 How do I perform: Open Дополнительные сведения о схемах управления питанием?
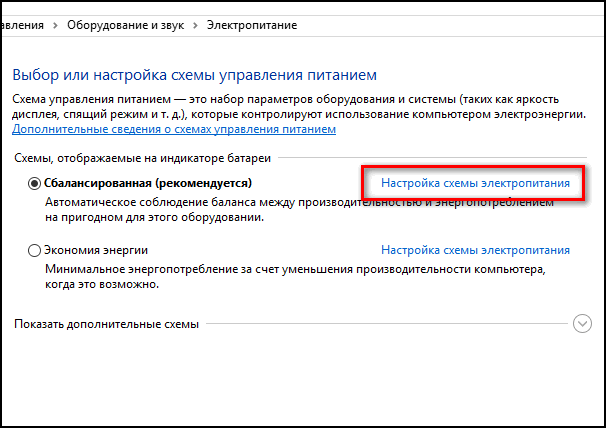coord(174,129)
